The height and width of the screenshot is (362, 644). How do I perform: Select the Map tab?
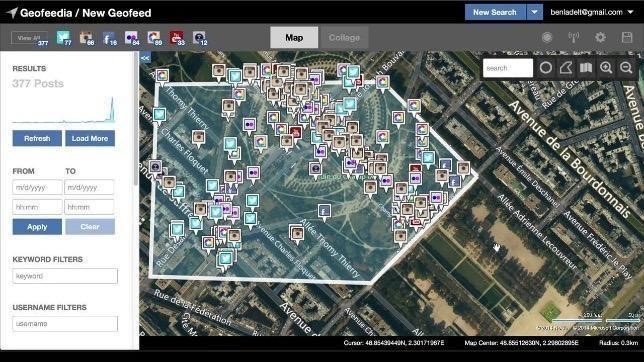294,38
